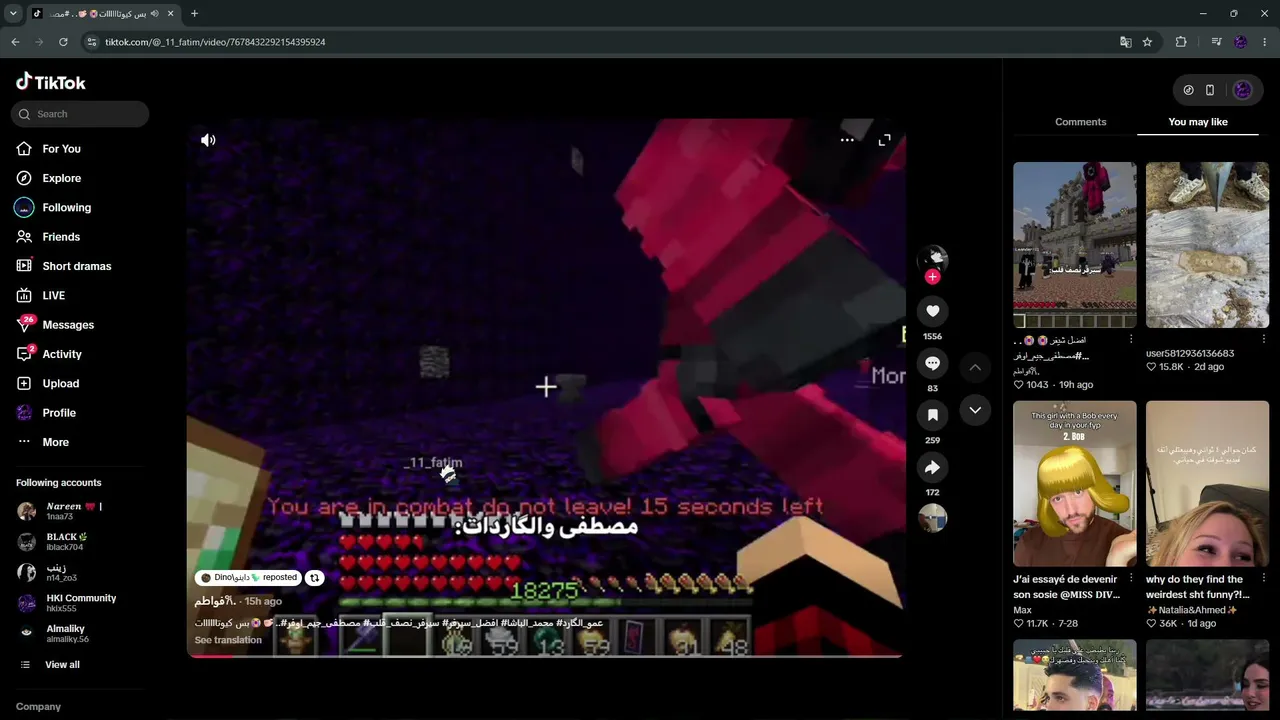Open options for Natalia&Ahmed video card
Image resolution: width=1280 pixels, height=720 pixels.
[1264, 579]
